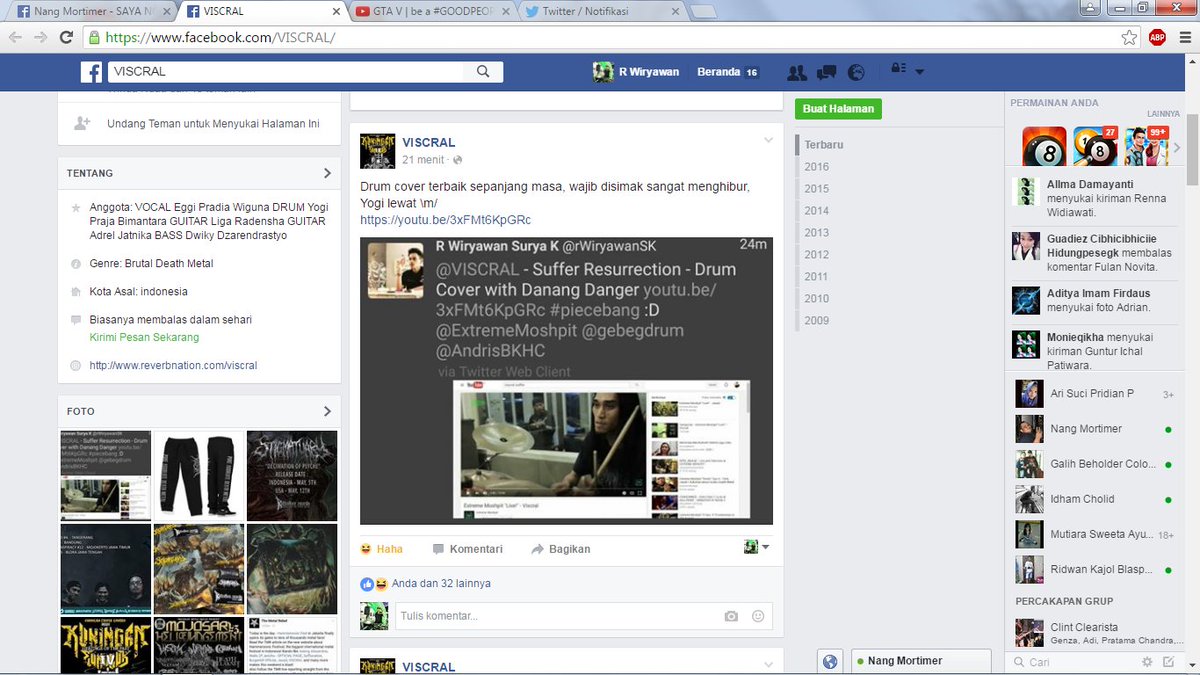Click the VISCRAL search field
Screen dimensions: 1200x675
[286, 72]
